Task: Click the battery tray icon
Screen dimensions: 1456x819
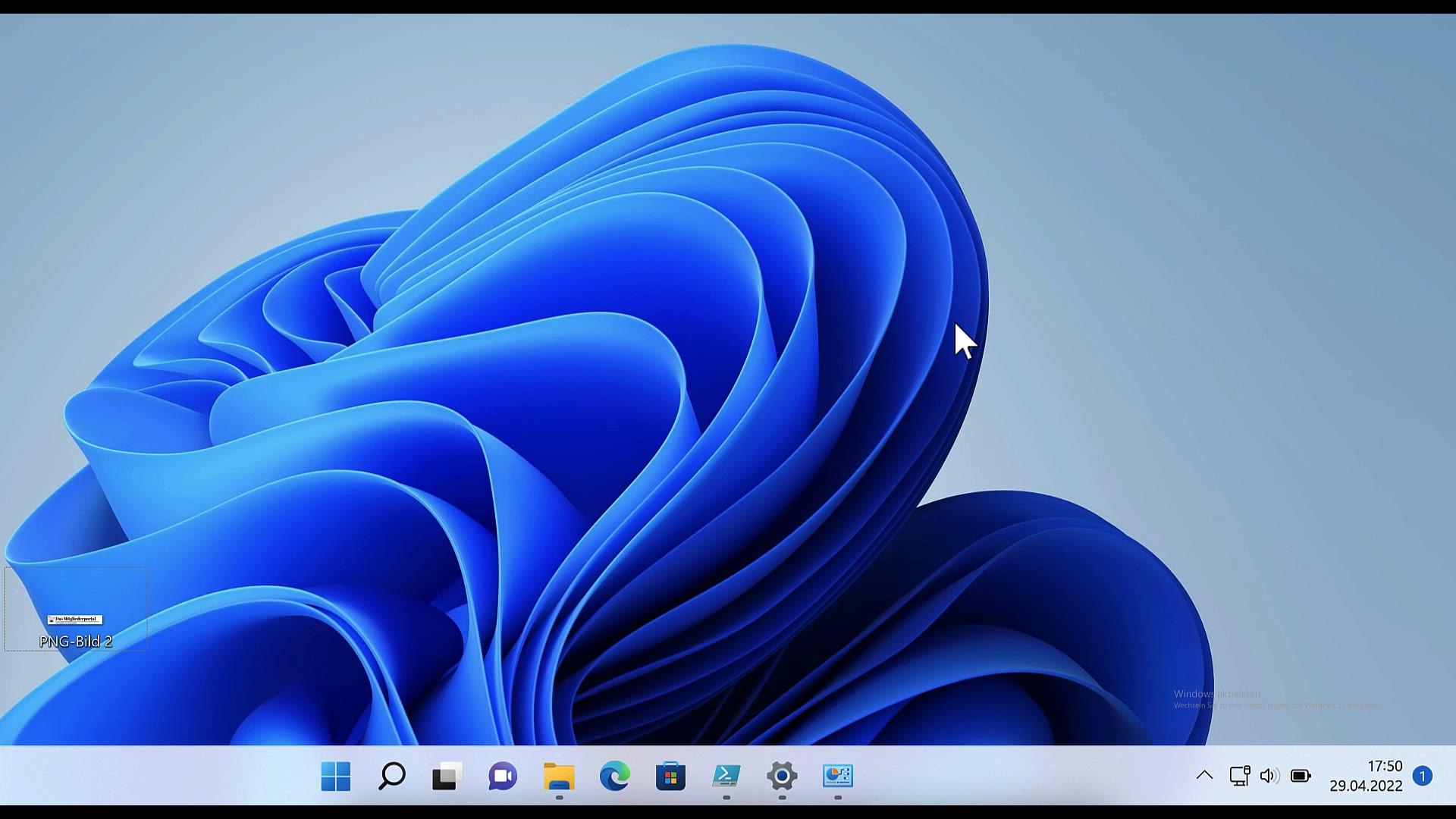Action: click(x=1301, y=776)
